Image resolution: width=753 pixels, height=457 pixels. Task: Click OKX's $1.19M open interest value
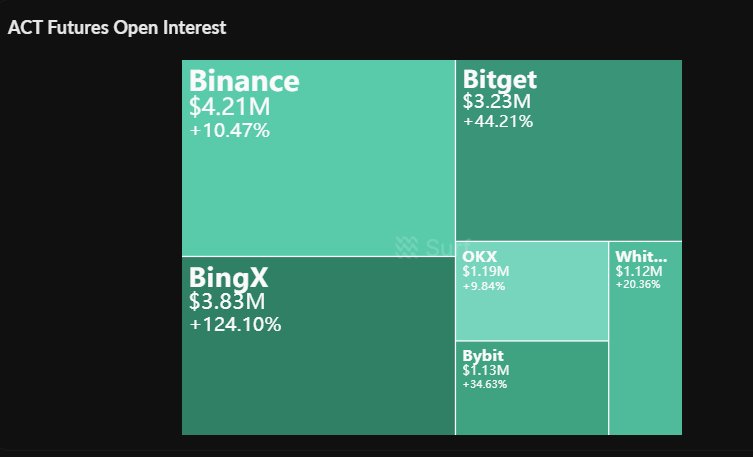pyautogui.click(x=486, y=271)
